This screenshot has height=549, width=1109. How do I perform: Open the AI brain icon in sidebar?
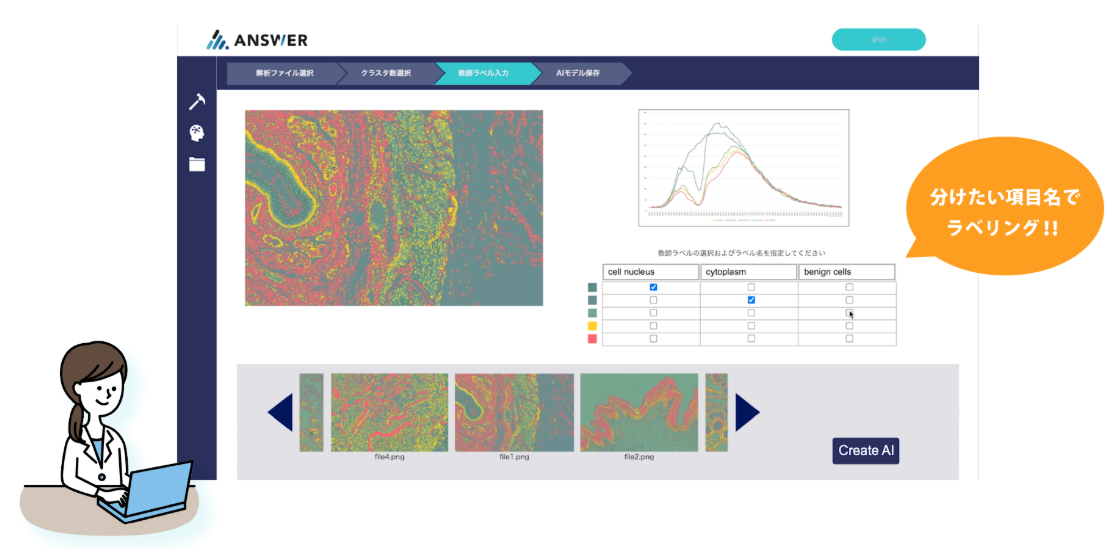[197, 133]
